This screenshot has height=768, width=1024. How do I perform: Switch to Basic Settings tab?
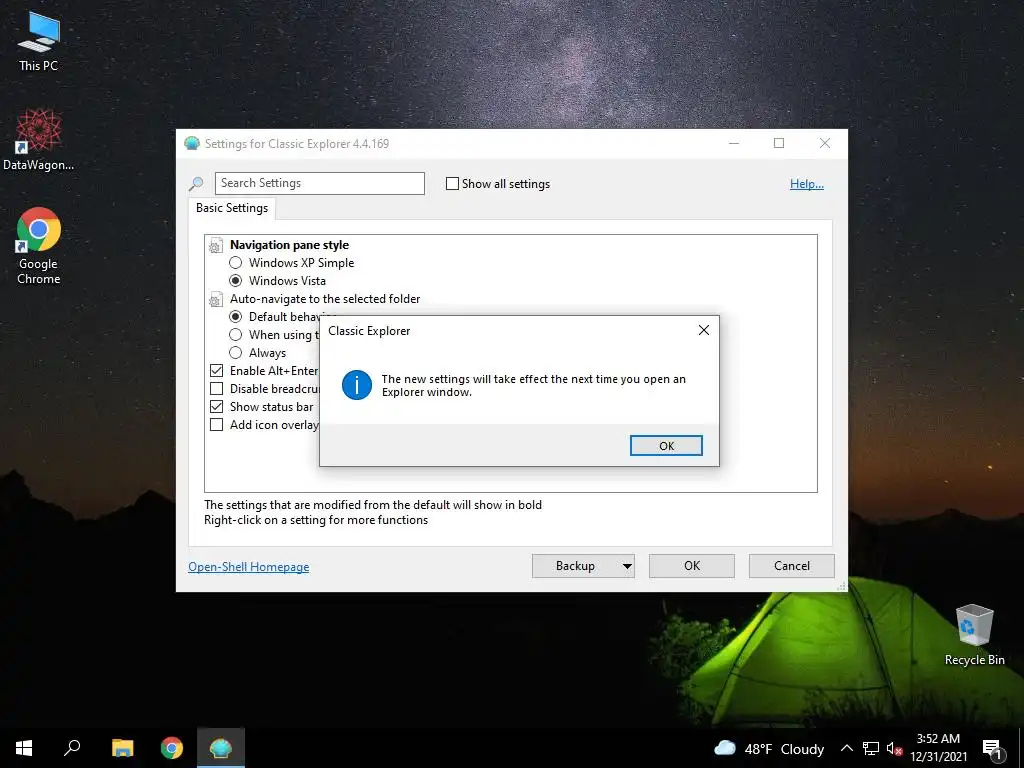[x=232, y=208]
